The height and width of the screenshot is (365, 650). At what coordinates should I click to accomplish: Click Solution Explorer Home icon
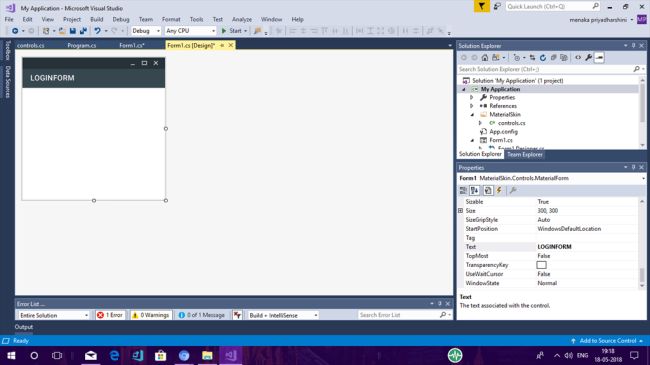[x=485, y=58]
